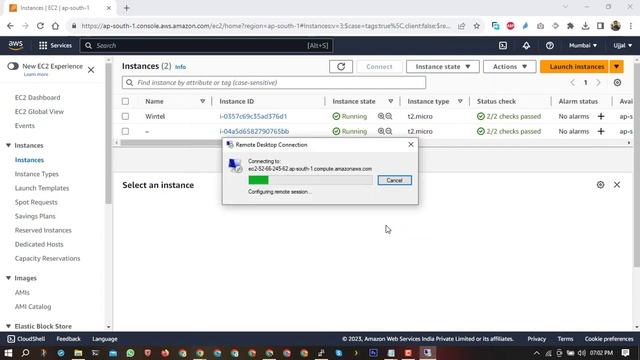Open the help question mark icon
The height and width of the screenshot is (360, 640).
point(550,45)
